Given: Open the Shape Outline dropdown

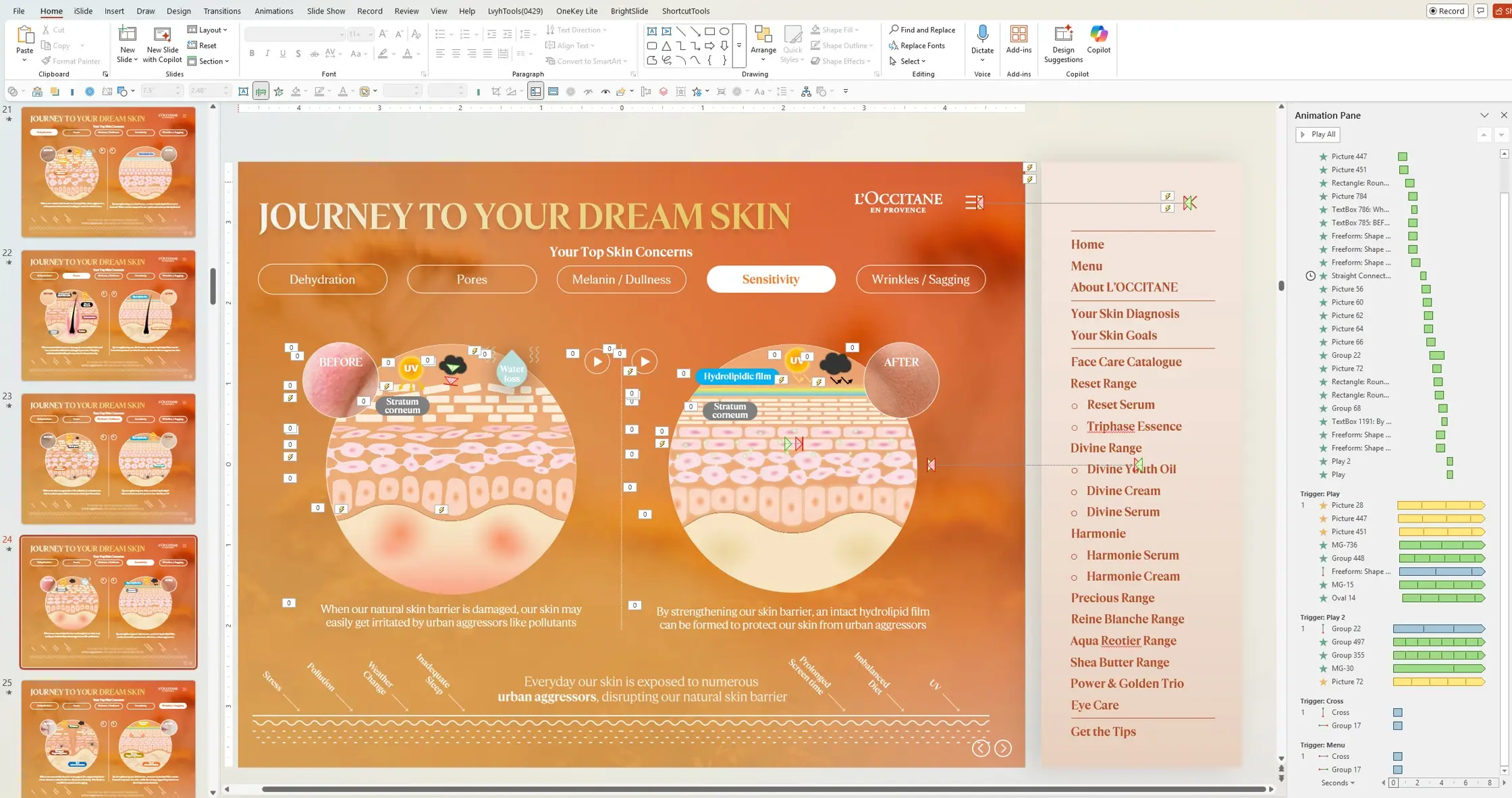Looking at the screenshot, I should 842,45.
